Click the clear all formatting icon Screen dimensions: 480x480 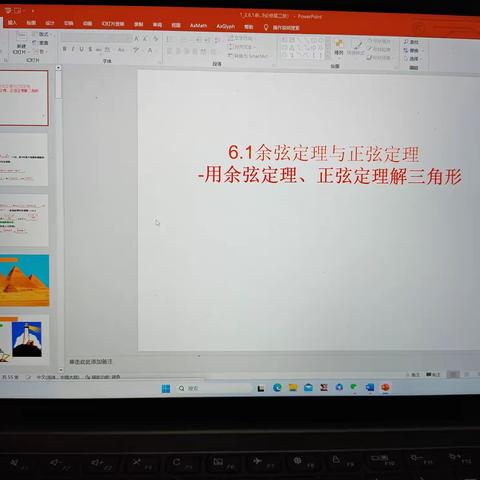coord(155,39)
